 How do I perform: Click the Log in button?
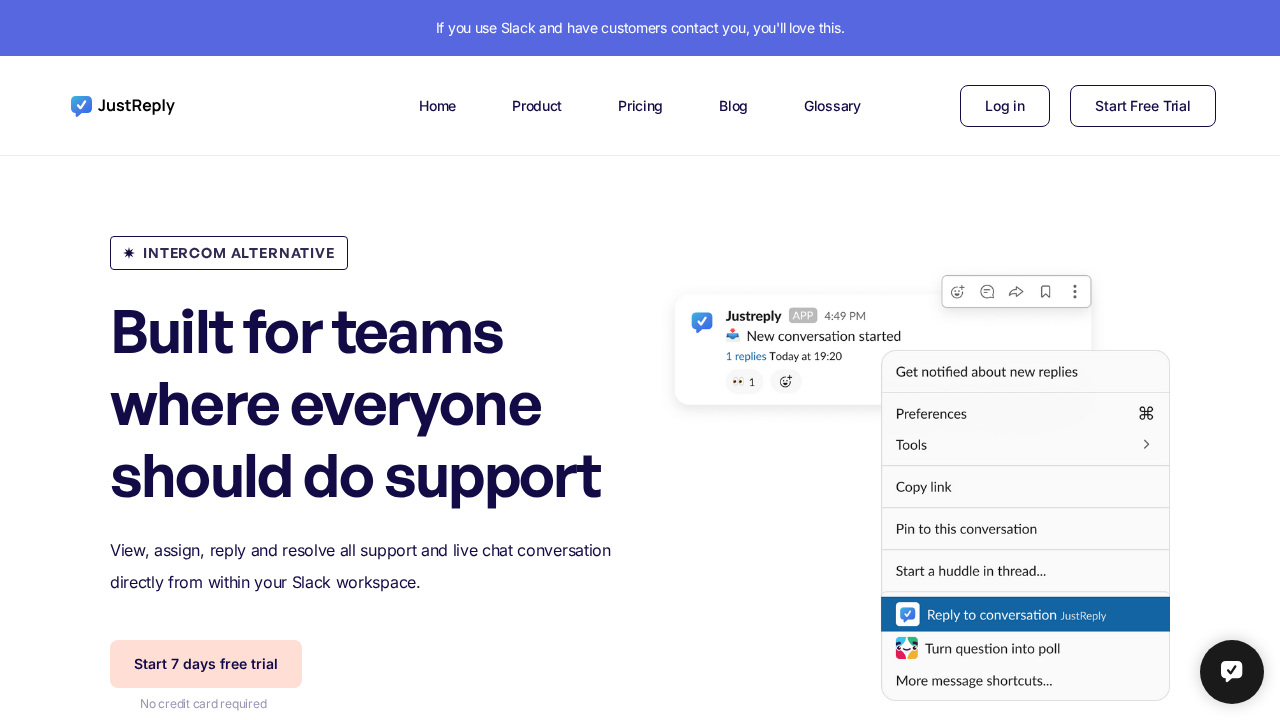click(x=1004, y=106)
